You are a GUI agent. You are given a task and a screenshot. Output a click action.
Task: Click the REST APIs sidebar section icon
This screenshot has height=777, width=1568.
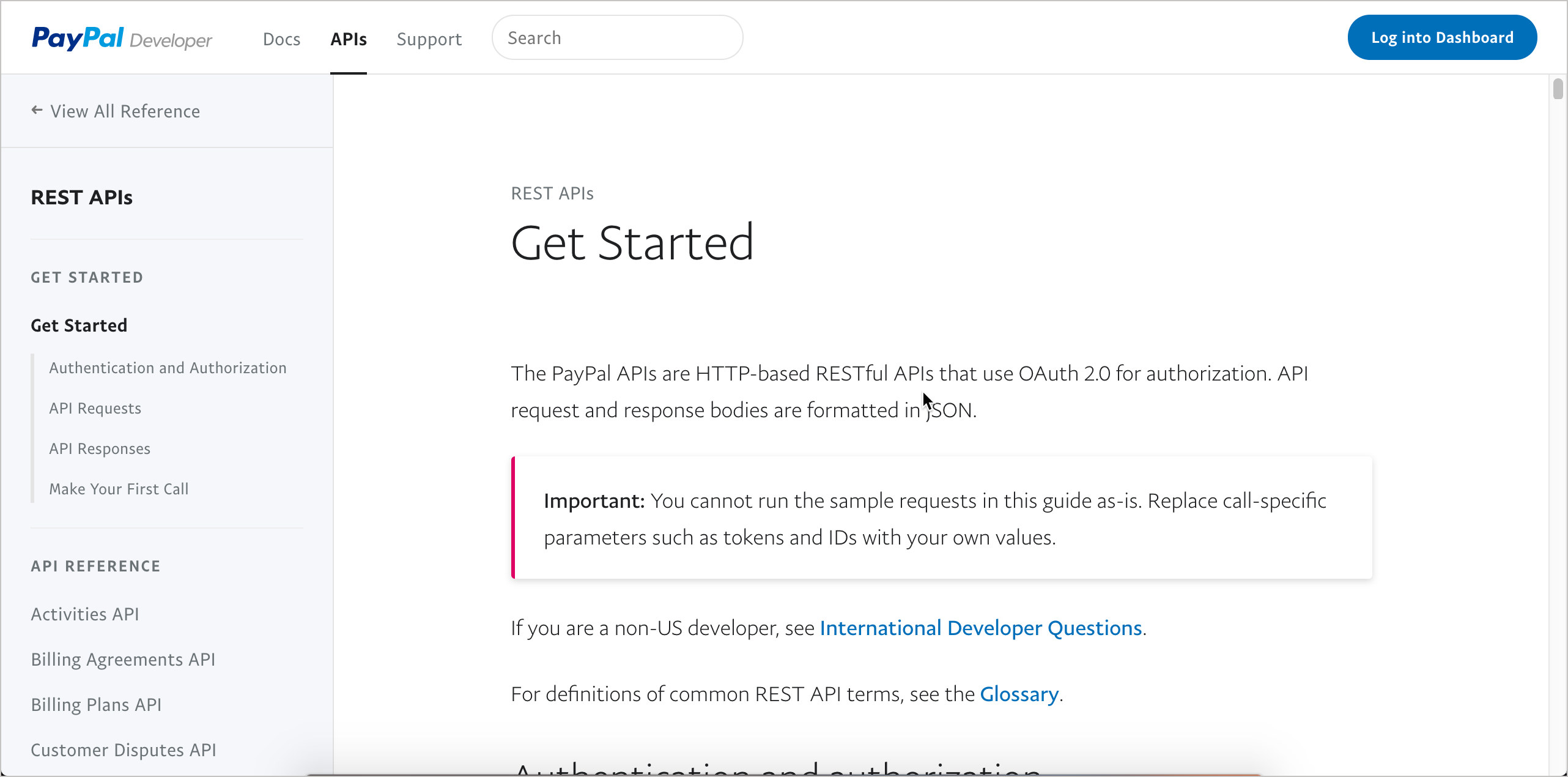(x=82, y=197)
